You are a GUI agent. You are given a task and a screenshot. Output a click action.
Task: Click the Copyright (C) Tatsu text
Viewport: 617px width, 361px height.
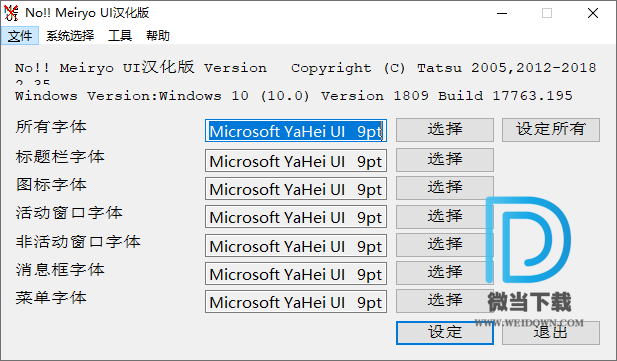click(x=443, y=68)
